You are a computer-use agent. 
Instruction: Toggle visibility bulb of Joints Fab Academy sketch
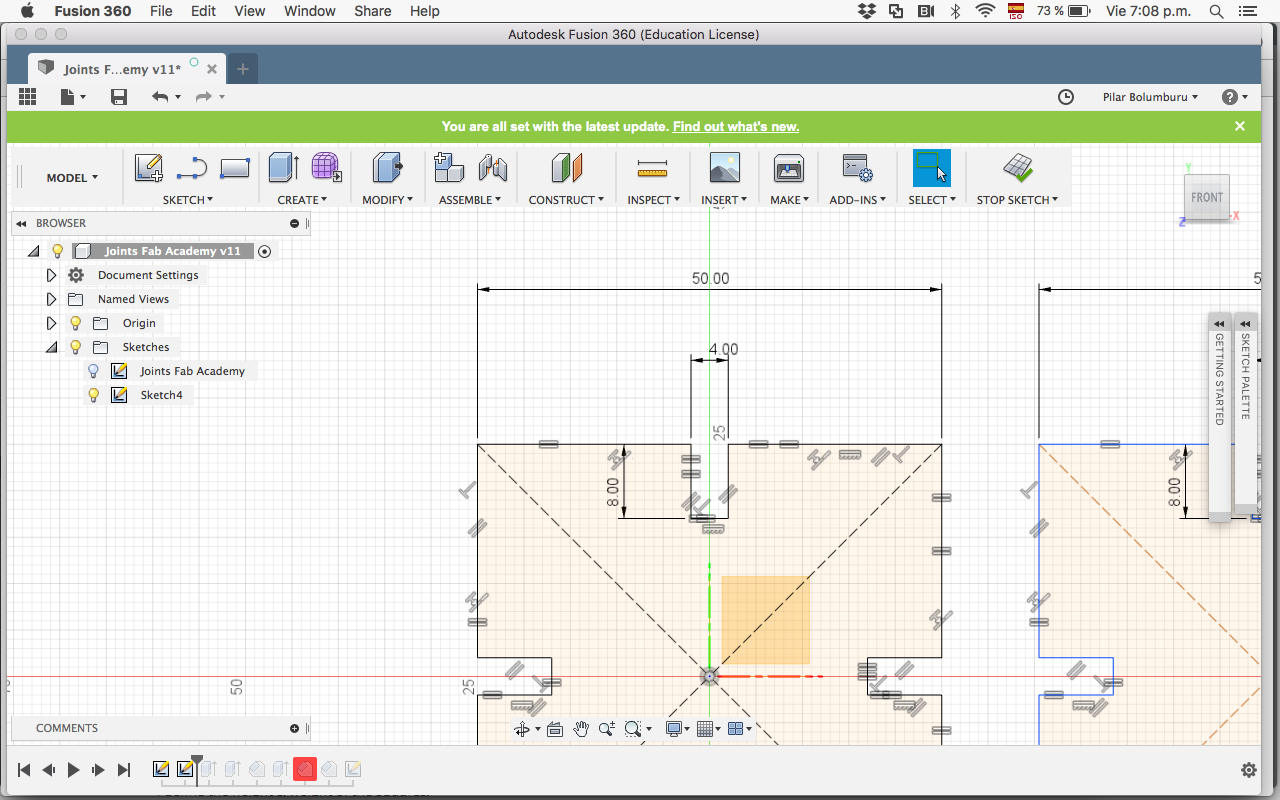(93, 371)
